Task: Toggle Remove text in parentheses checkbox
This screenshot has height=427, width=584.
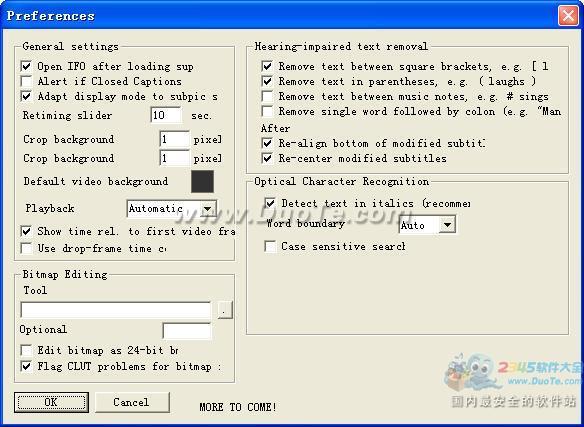Action: [x=267, y=81]
